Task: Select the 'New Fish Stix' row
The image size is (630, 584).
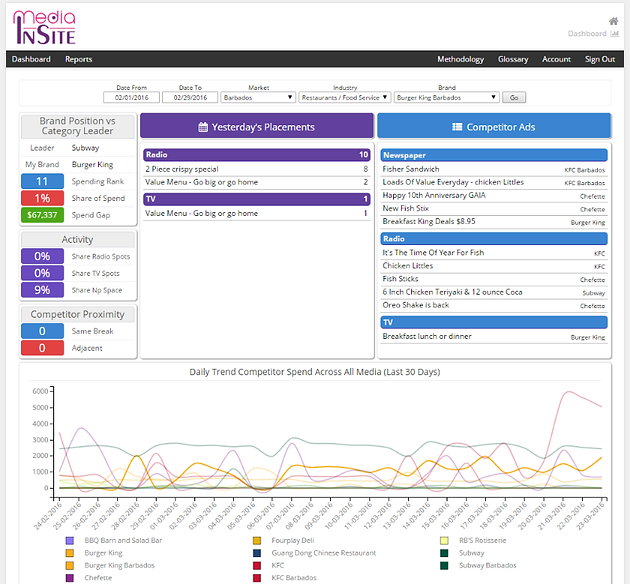Action: (x=494, y=208)
